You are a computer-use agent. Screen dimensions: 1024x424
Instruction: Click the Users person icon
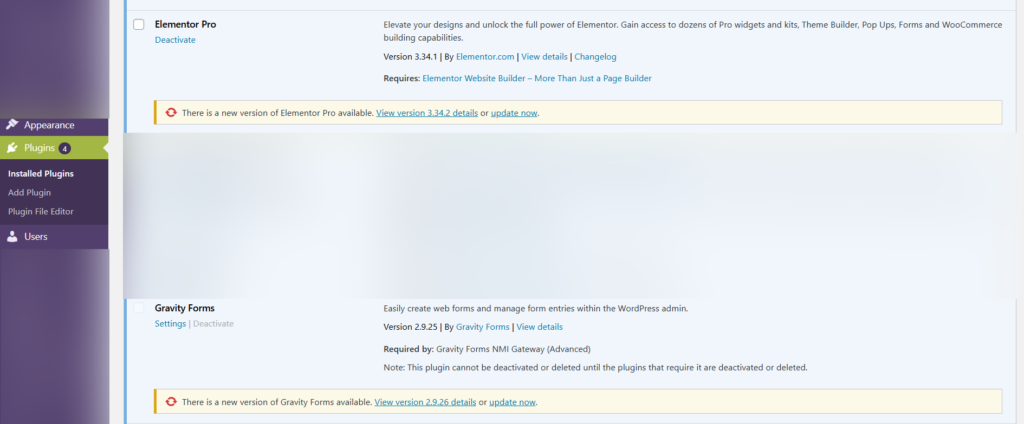(12, 237)
